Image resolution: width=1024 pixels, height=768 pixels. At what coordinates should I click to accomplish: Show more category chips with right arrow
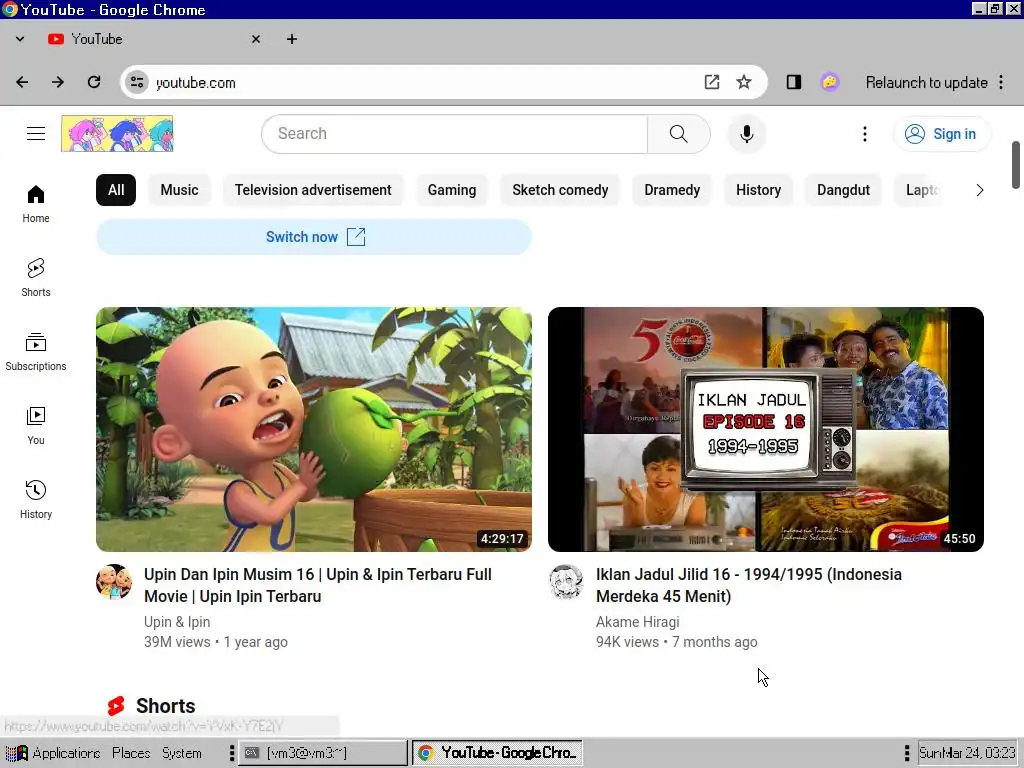[979, 190]
